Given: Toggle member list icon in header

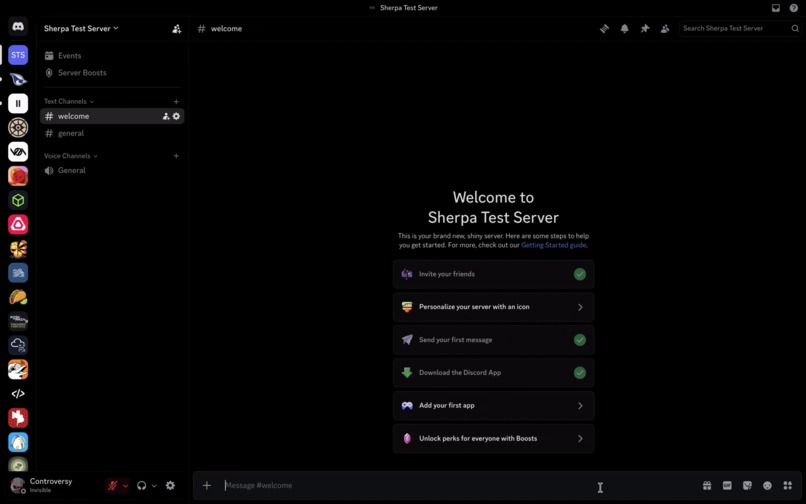Looking at the screenshot, I should (665, 29).
